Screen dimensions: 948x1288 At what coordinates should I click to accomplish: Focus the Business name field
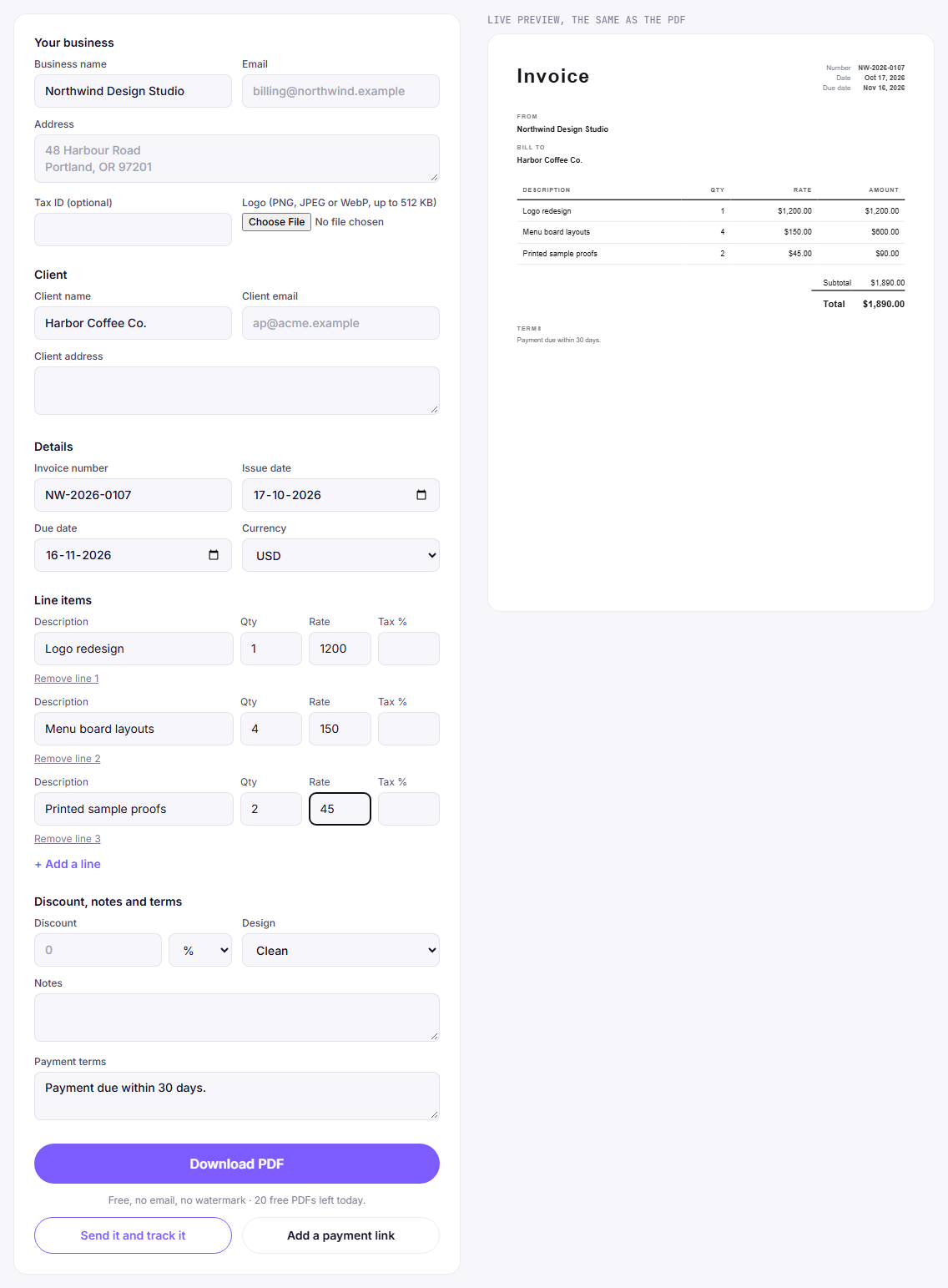point(133,91)
